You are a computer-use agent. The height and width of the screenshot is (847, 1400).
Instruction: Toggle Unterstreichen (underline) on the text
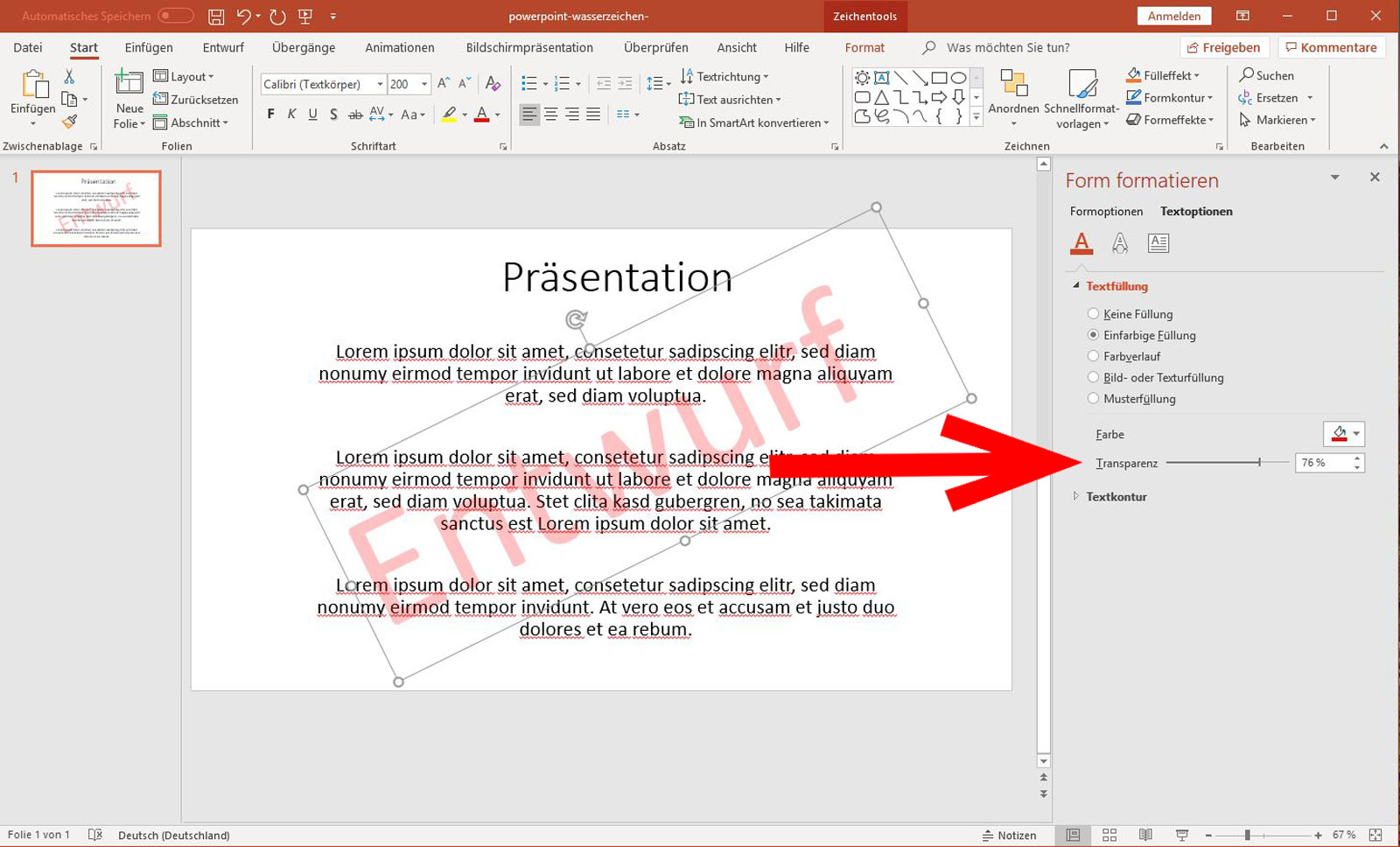coord(312,114)
